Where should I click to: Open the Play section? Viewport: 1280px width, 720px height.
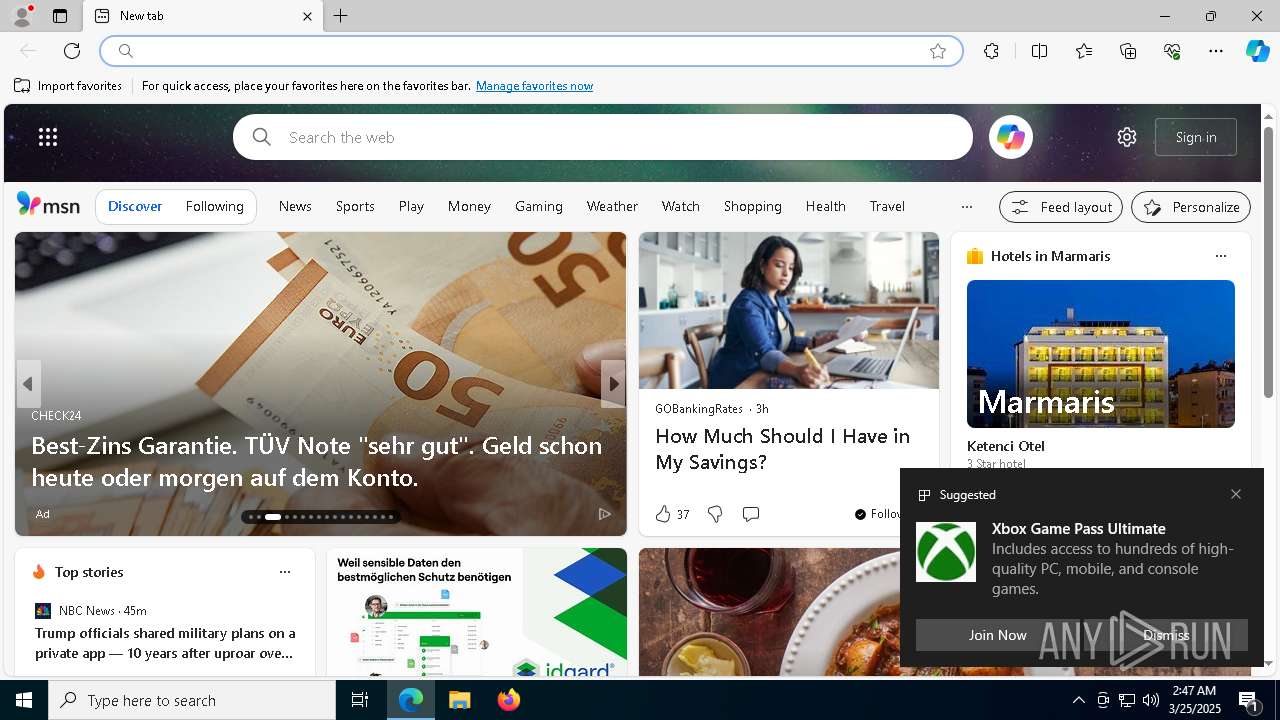coord(411,206)
